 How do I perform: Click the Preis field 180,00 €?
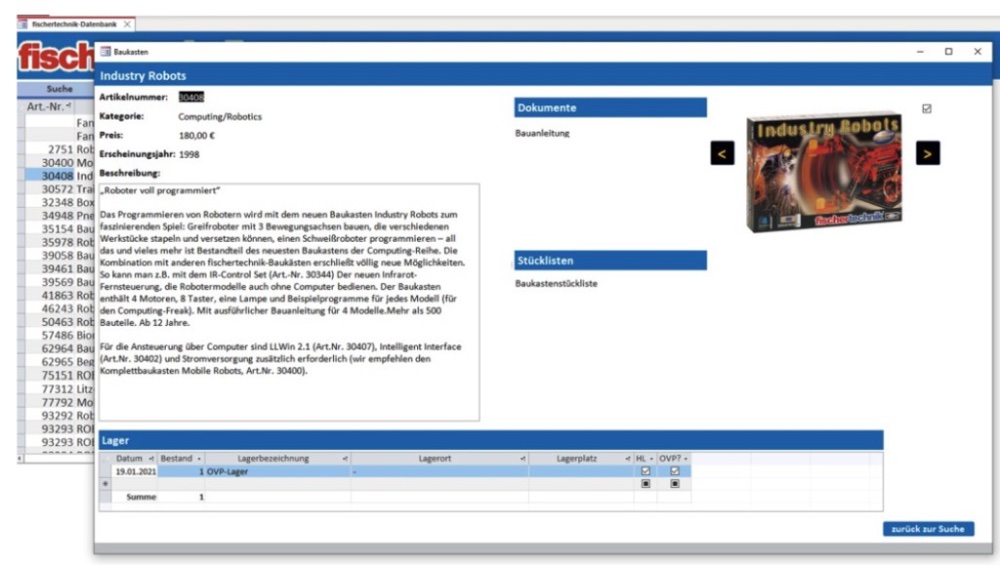196,135
